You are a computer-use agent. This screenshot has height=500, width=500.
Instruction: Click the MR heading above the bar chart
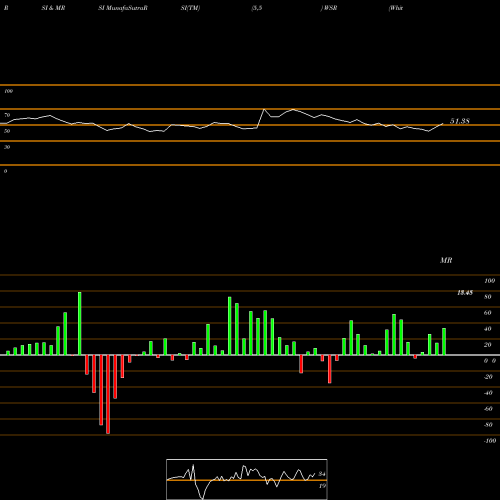click(446, 260)
